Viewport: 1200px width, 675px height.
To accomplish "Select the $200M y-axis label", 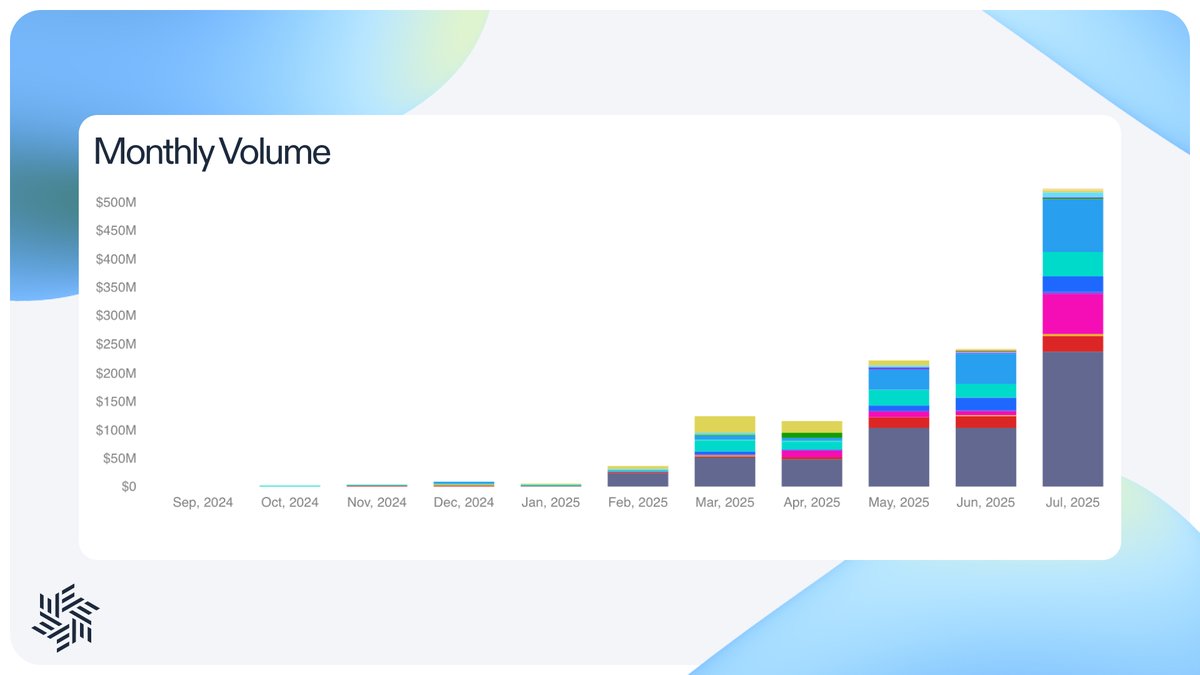I will pyautogui.click(x=116, y=373).
